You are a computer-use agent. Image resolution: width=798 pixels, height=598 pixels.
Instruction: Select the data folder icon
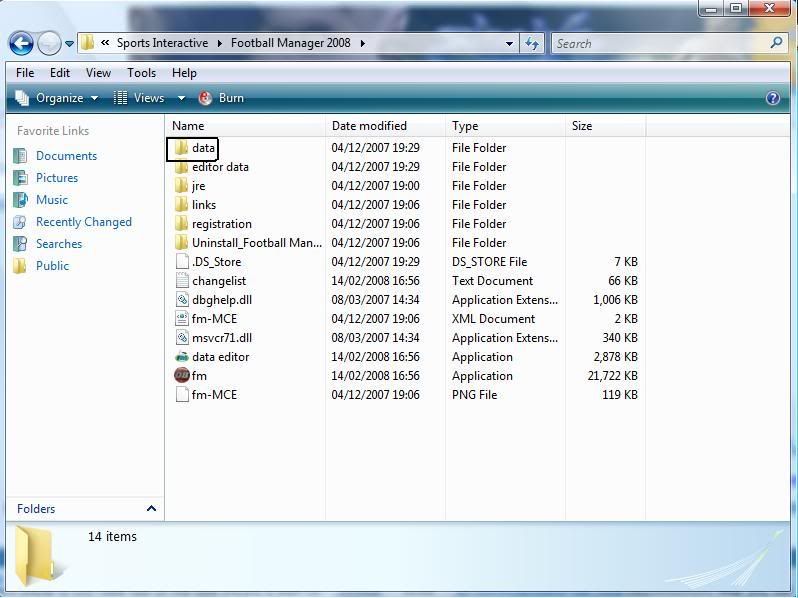point(181,148)
